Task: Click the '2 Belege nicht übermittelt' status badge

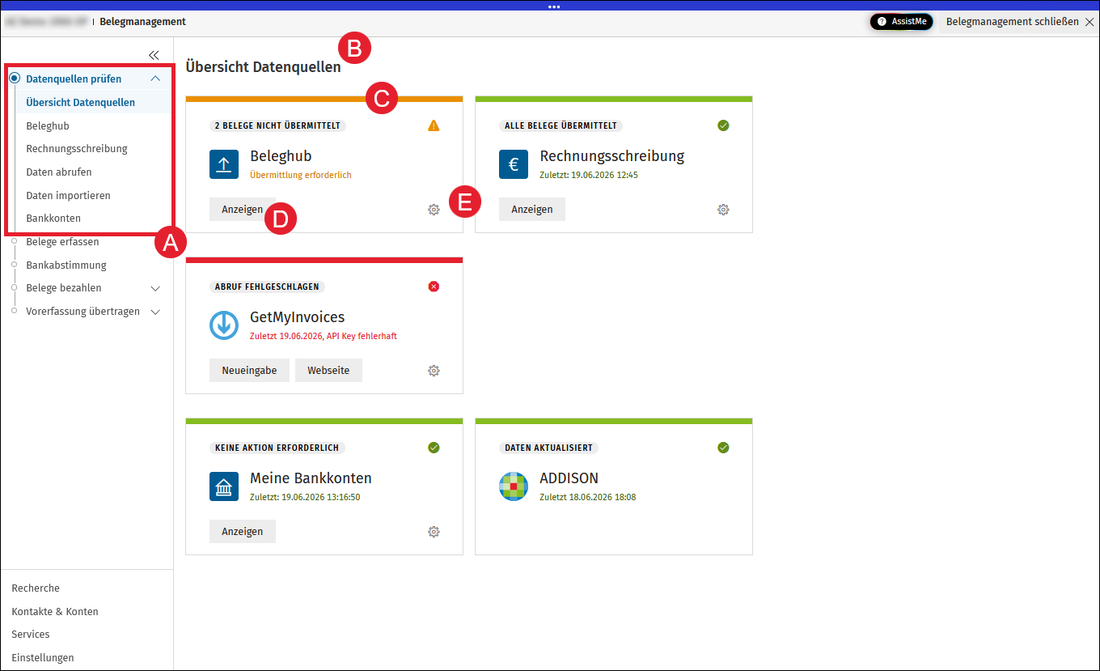Action: 277,126
